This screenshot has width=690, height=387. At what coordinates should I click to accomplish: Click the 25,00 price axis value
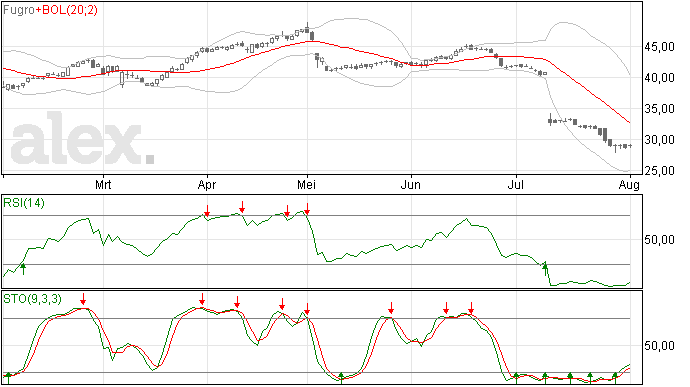point(659,171)
